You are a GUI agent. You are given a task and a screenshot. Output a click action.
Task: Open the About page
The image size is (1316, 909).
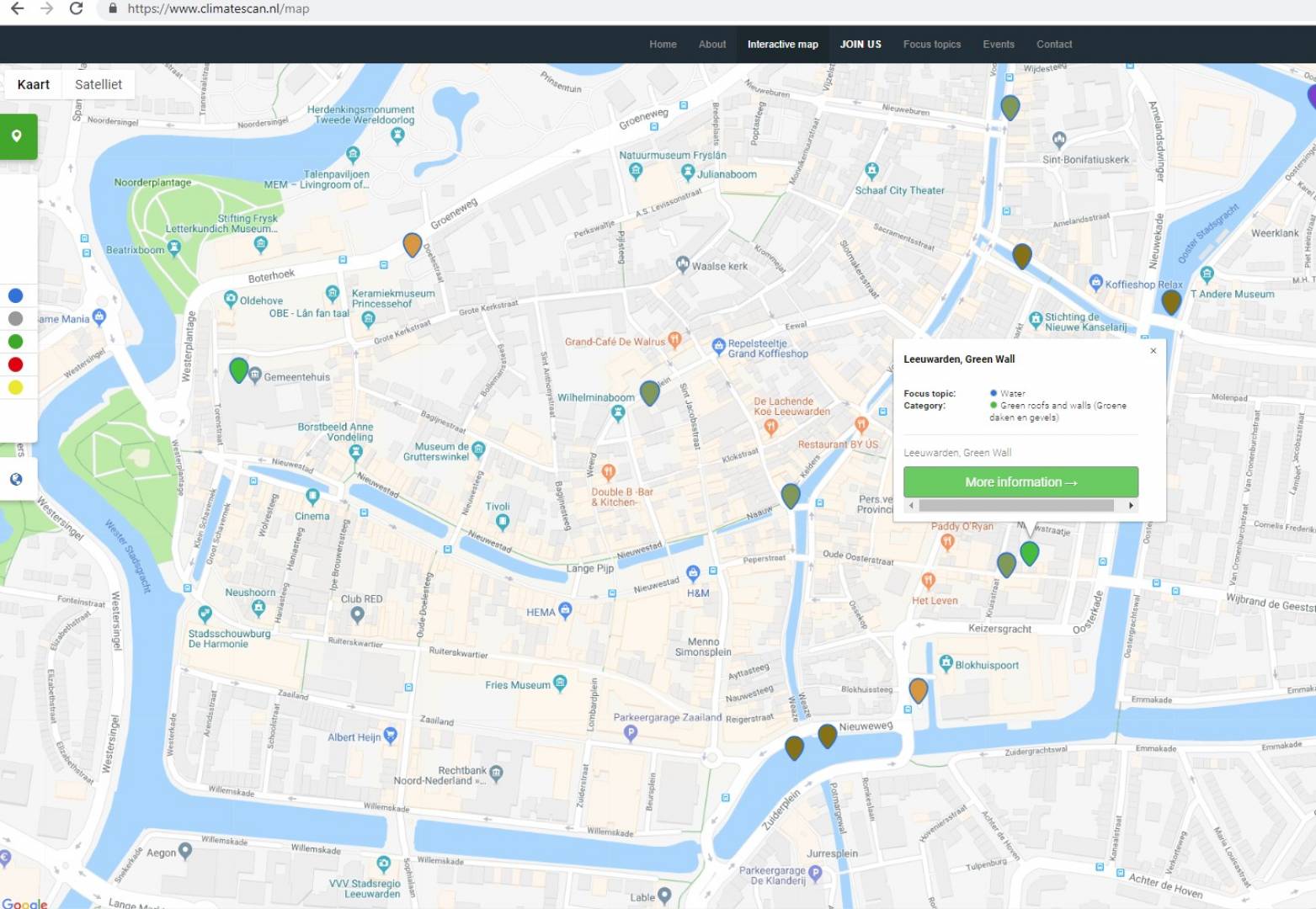[712, 45]
